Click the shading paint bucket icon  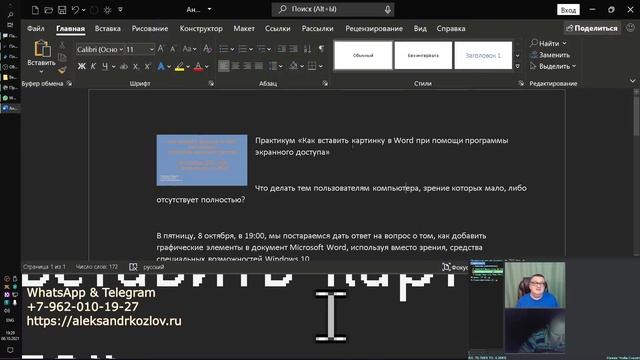coord(294,66)
